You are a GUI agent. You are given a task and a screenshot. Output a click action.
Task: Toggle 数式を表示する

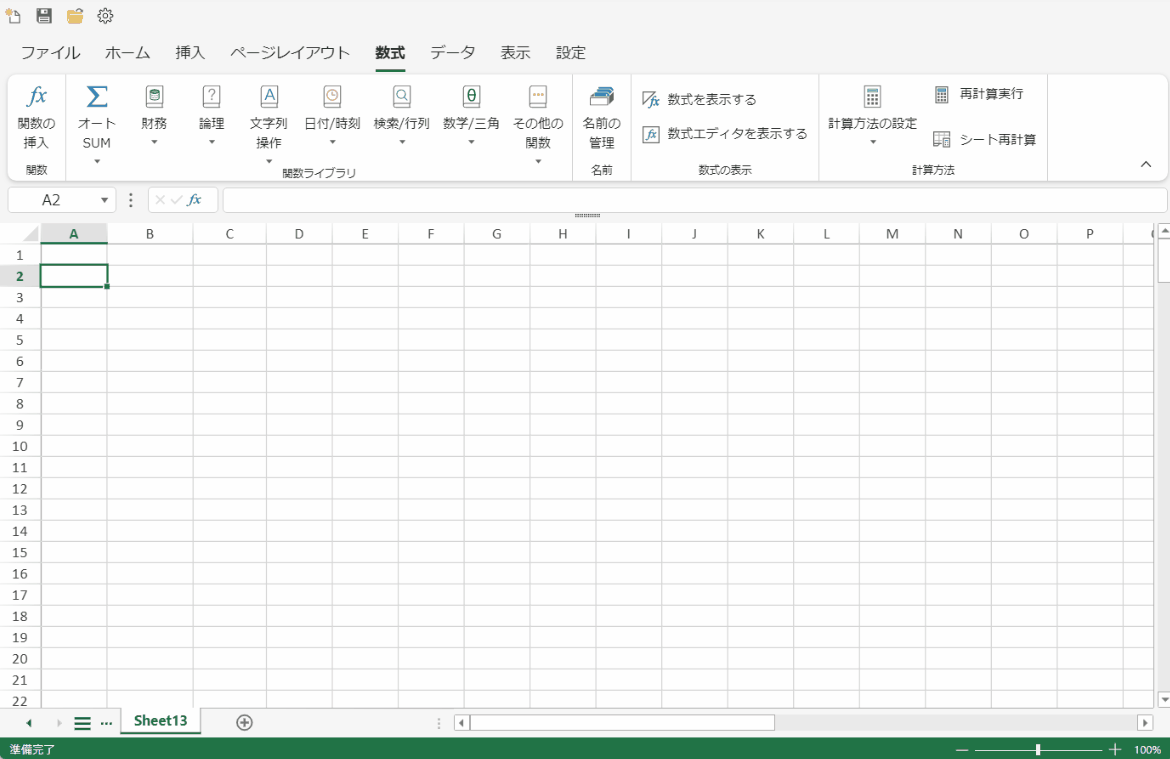point(699,99)
